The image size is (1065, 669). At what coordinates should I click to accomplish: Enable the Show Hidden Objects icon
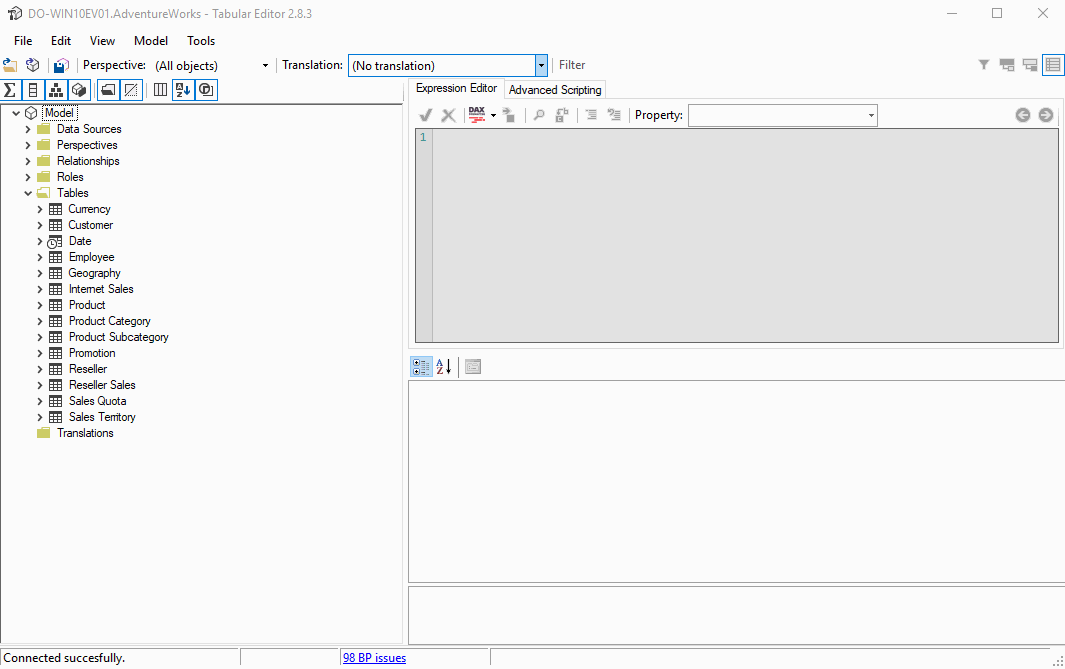tap(131, 89)
